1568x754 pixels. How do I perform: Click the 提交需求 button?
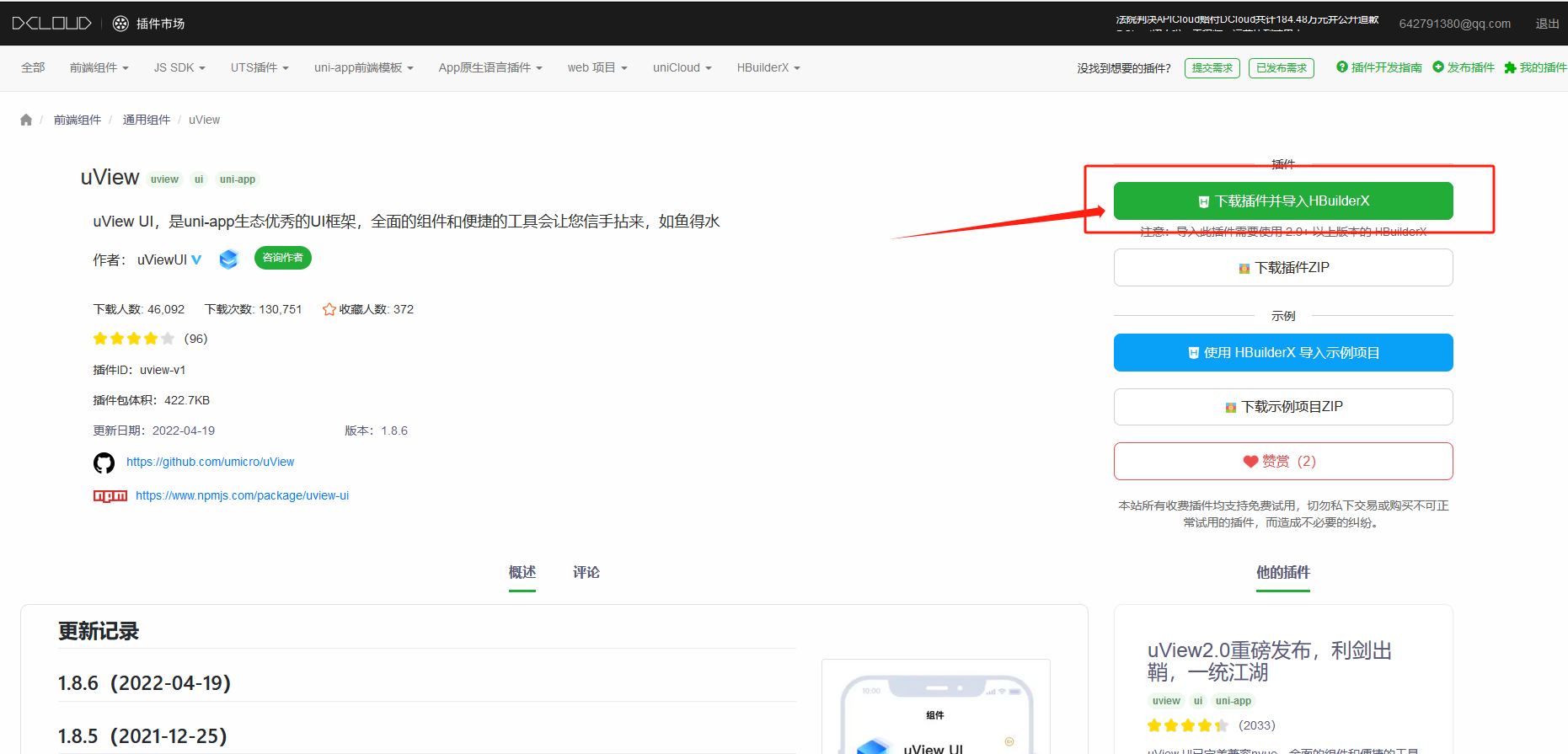click(1212, 68)
